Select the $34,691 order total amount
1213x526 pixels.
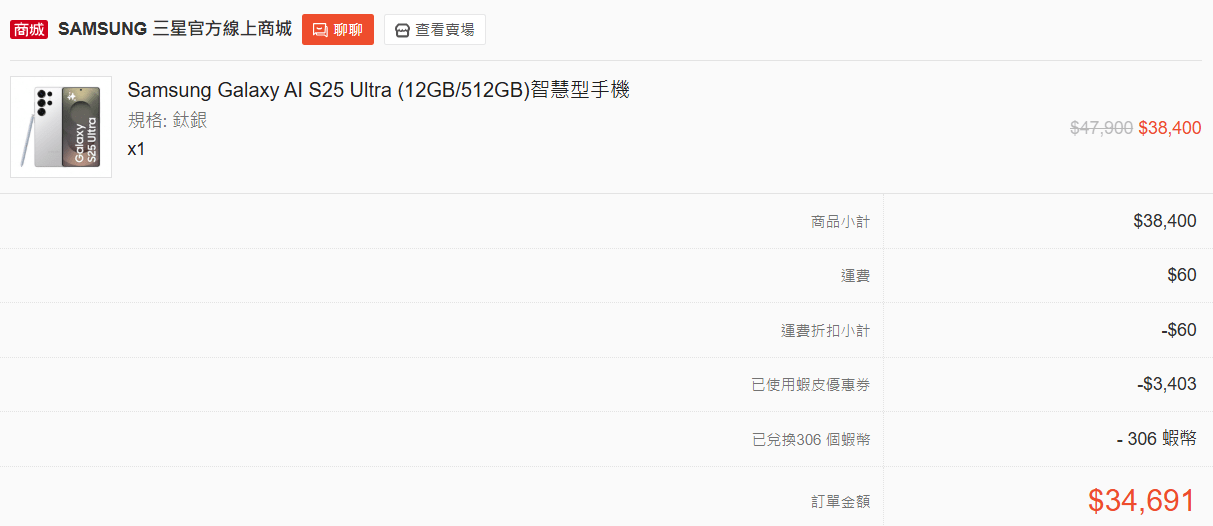(1141, 501)
